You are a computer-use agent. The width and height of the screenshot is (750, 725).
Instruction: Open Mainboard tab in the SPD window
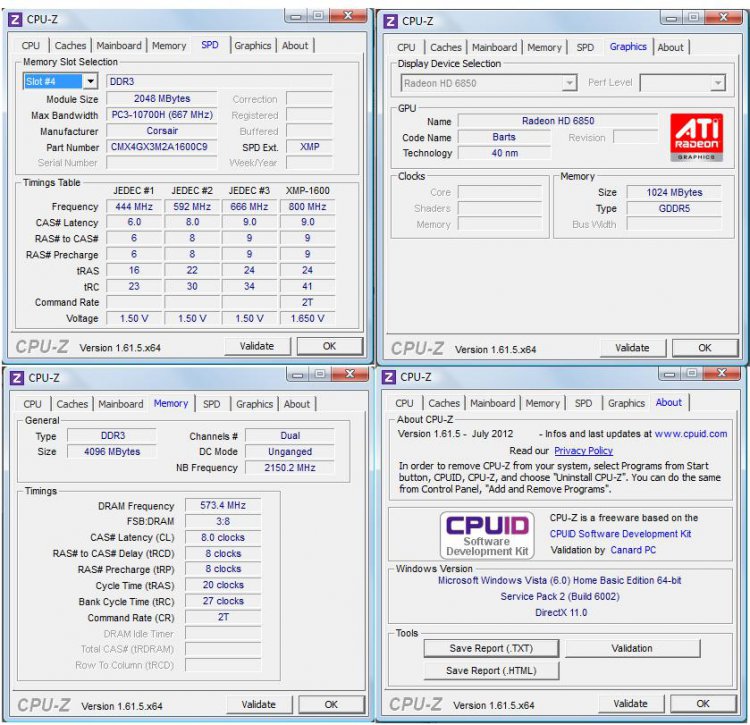[x=119, y=45]
